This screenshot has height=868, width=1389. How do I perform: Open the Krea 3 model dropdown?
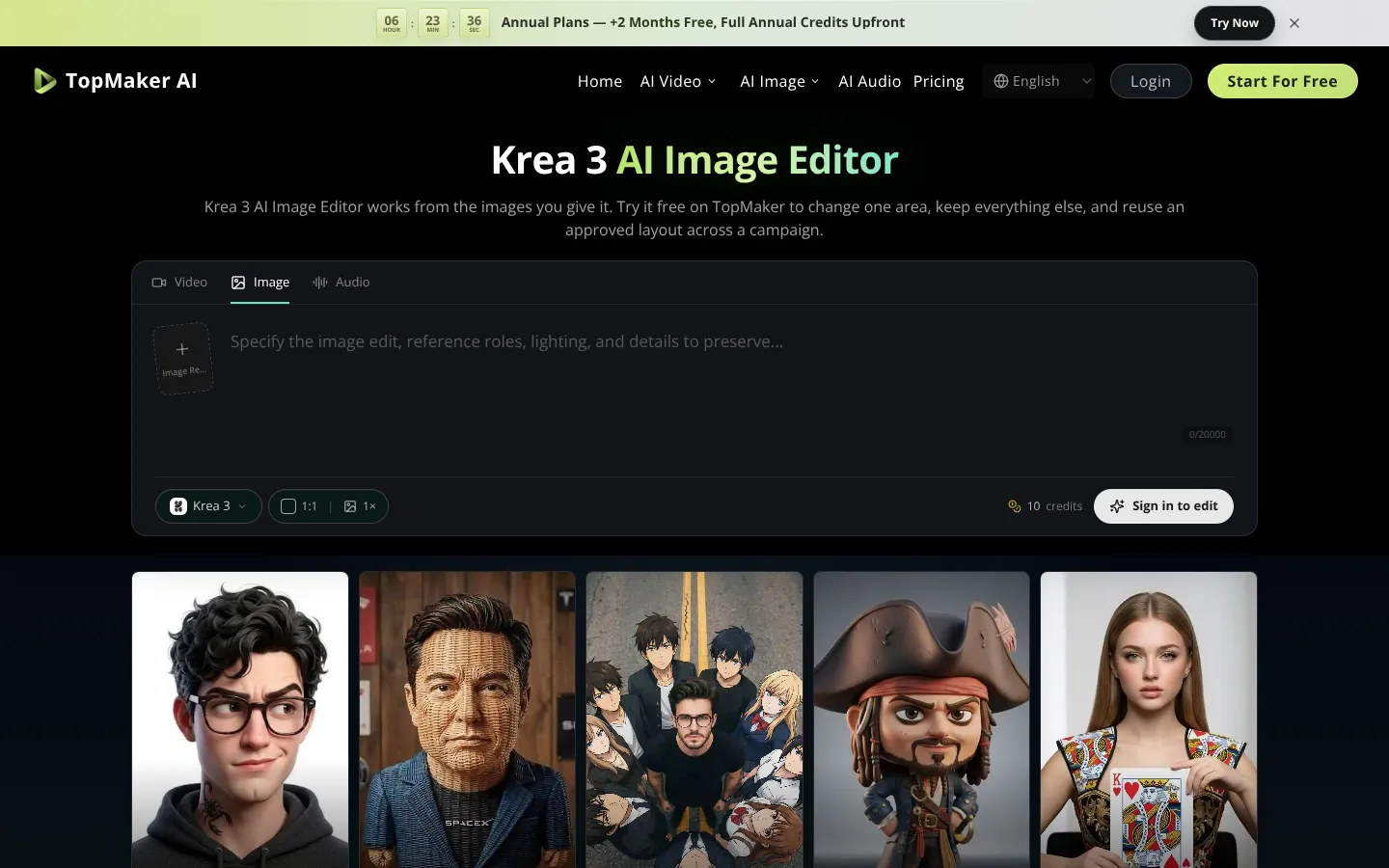(208, 506)
